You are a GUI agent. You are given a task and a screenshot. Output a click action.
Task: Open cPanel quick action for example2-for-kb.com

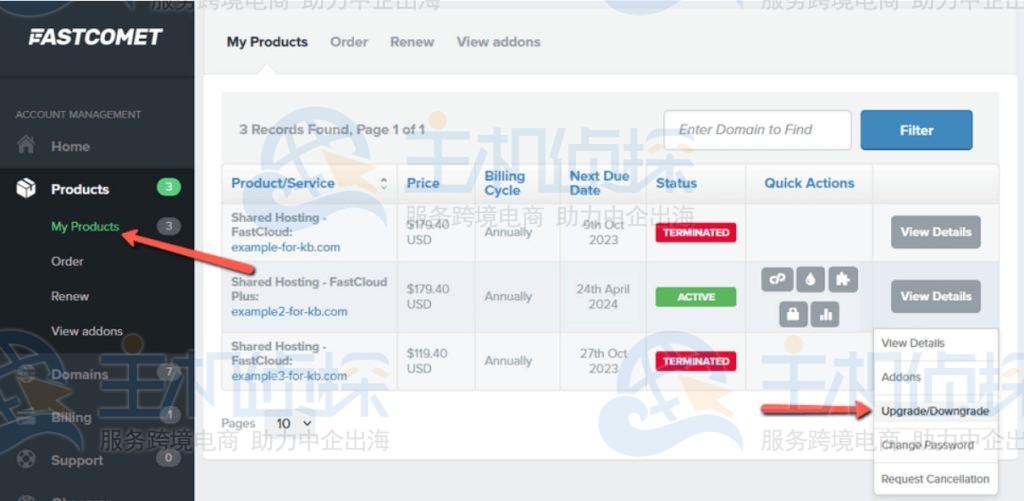[x=777, y=280]
